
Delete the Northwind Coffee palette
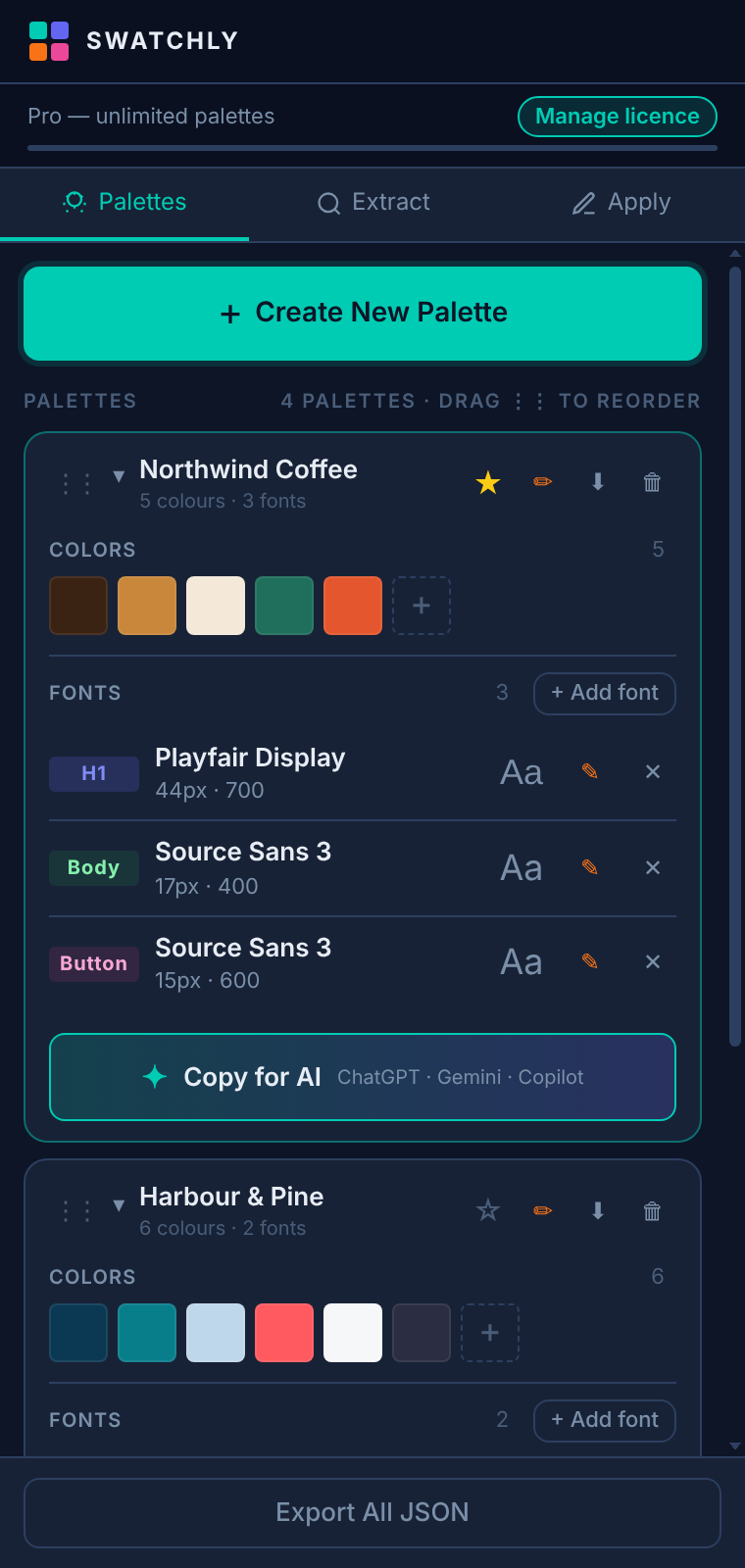coord(652,482)
